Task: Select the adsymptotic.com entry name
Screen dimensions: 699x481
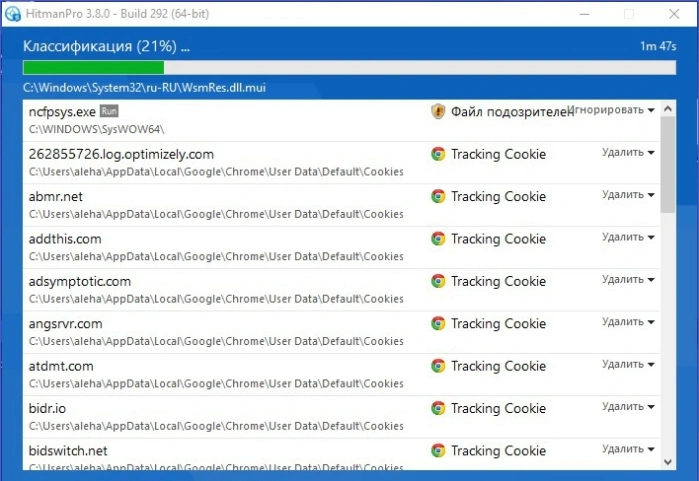Action: tap(80, 282)
